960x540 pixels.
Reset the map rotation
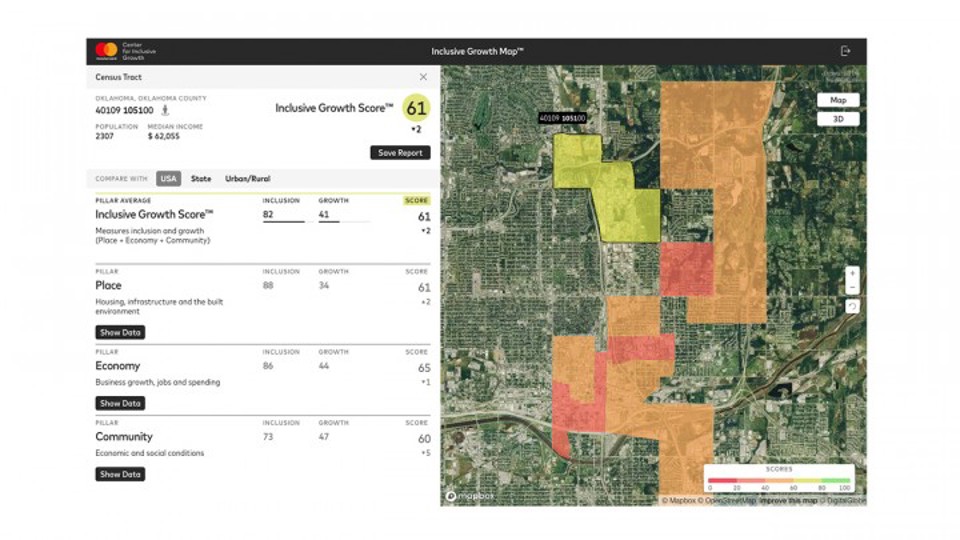pos(851,306)
